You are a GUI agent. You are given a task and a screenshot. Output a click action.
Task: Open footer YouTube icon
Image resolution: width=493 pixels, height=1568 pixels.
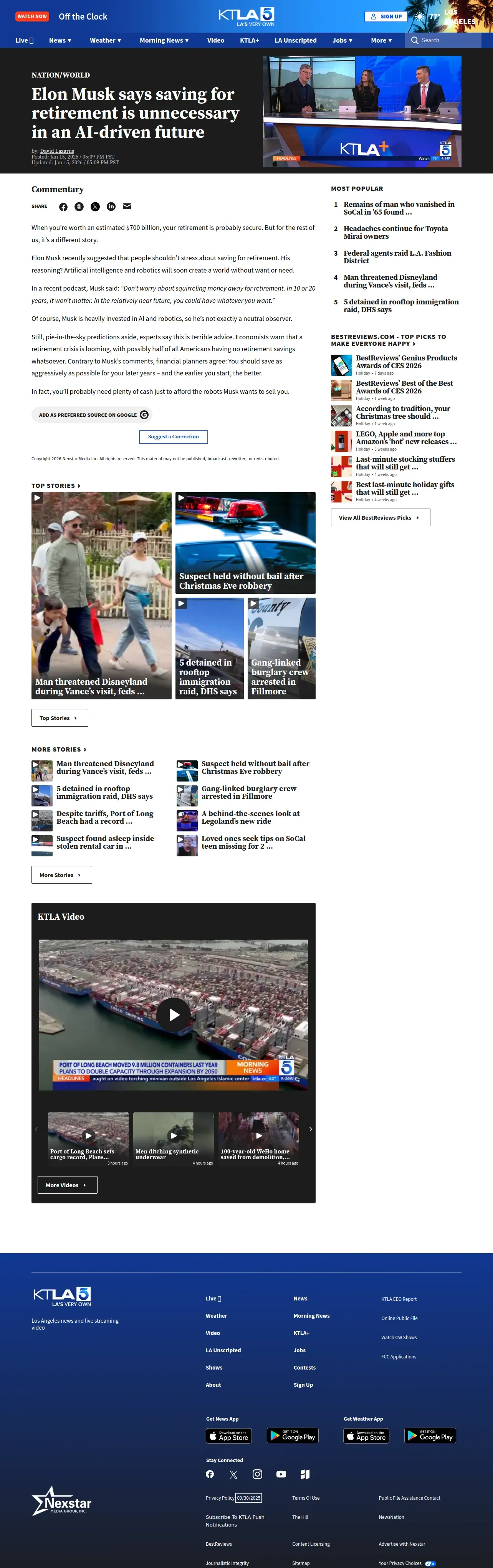281,1474
